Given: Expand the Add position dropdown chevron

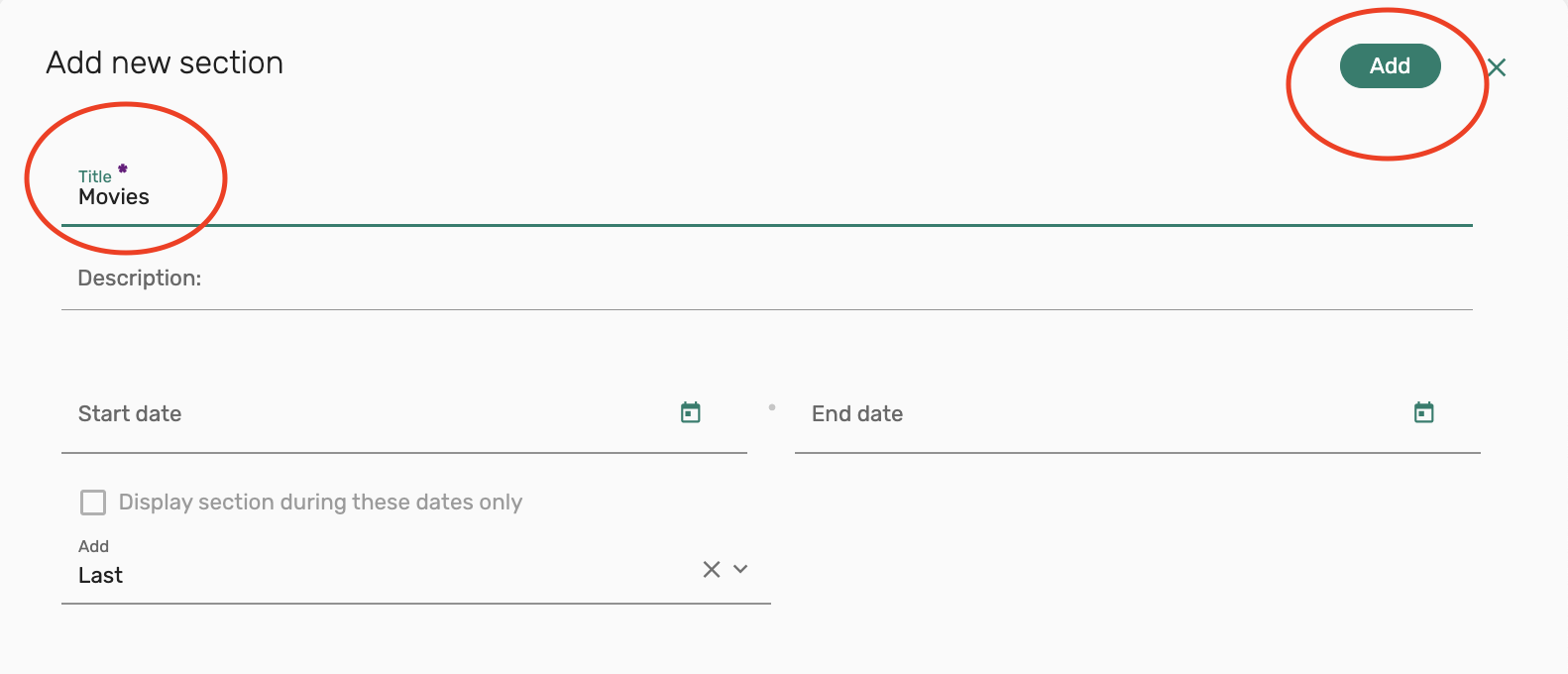Looking at the screenshot, I should (740, 569).
